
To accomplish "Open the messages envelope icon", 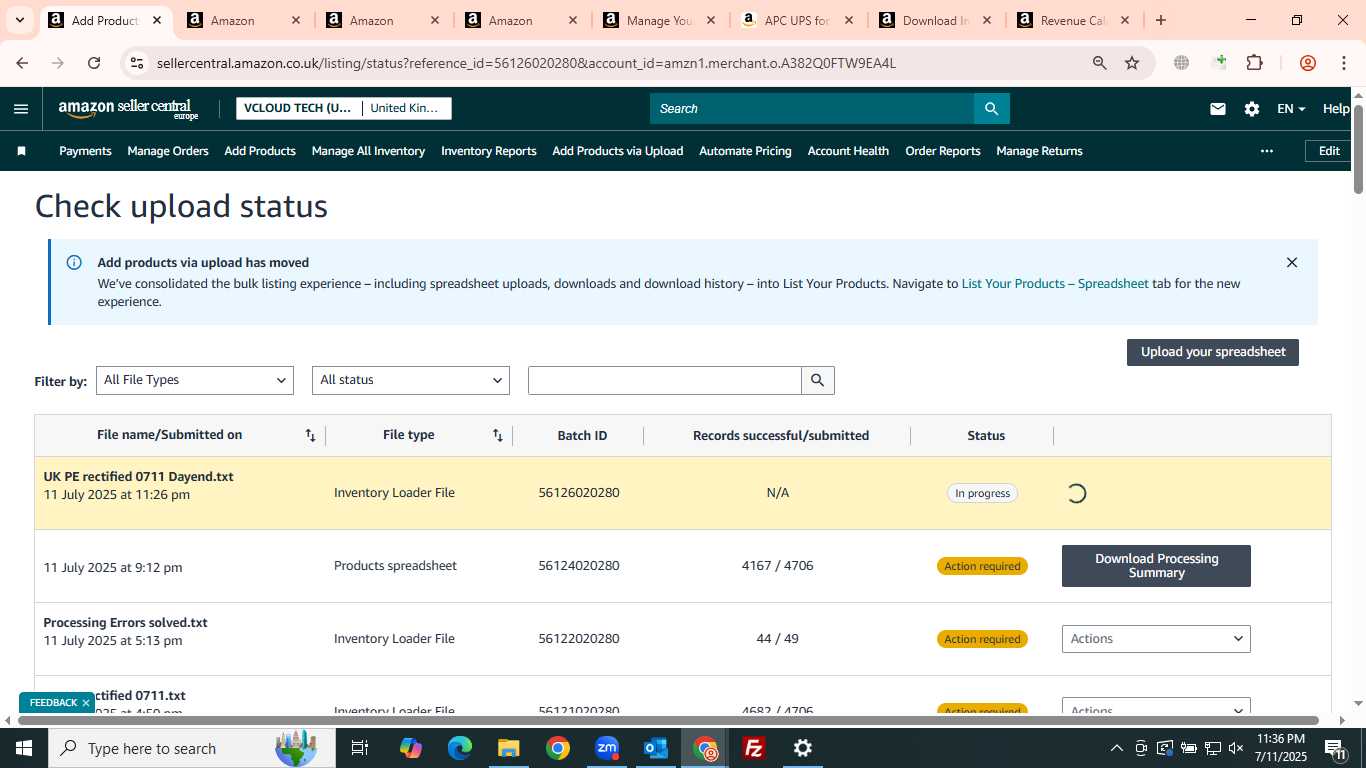I will coord(1218,109).
